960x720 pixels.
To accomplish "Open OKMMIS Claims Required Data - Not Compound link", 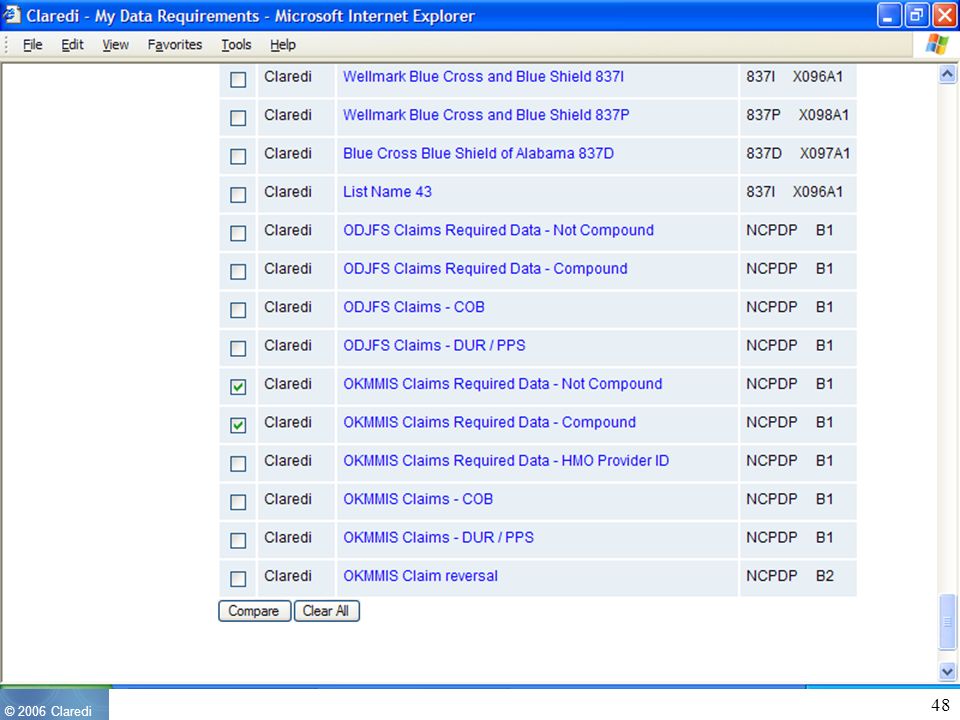I will point(503,384).
